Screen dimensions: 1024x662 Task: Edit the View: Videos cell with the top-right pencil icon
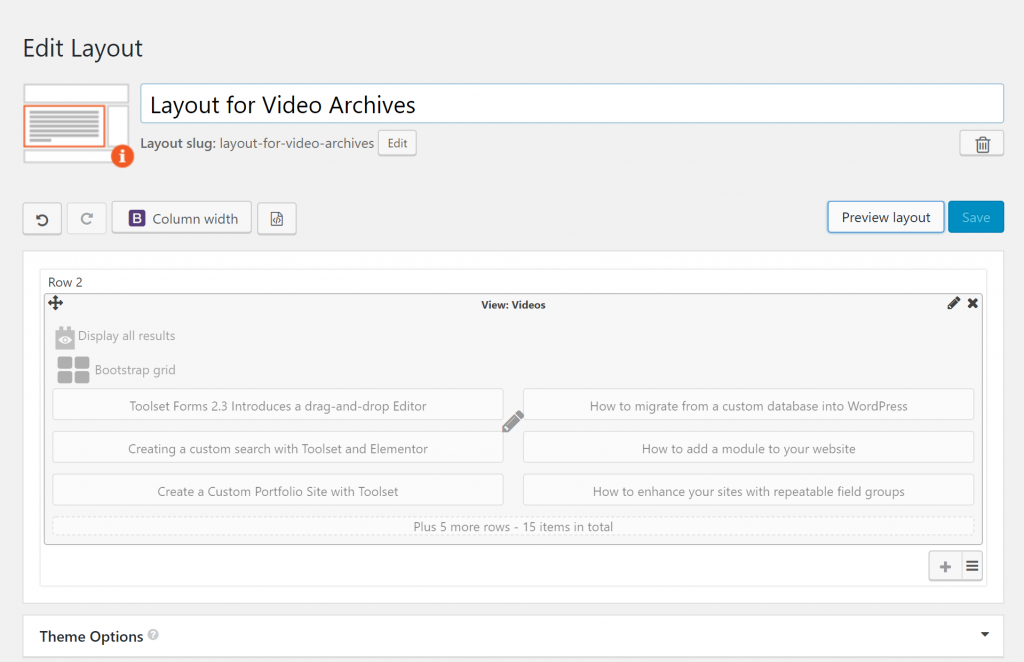click(x=953, y=303)
